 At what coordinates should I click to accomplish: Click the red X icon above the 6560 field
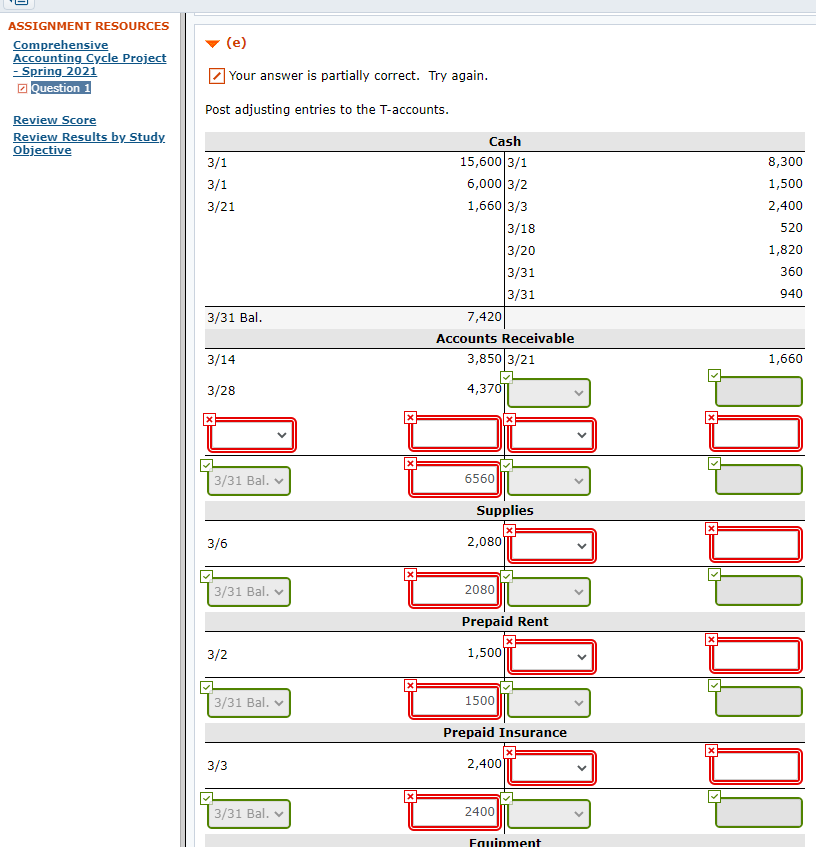pos(410,466)
